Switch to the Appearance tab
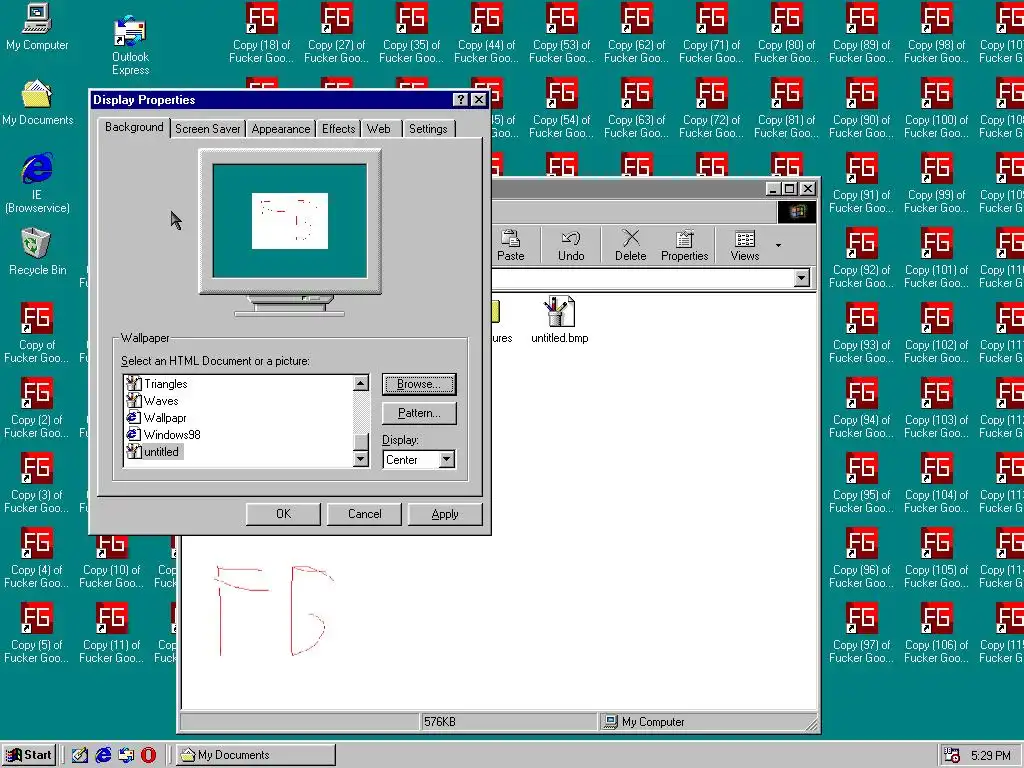This screenshot has height=768, width=1024. point(281,129)
